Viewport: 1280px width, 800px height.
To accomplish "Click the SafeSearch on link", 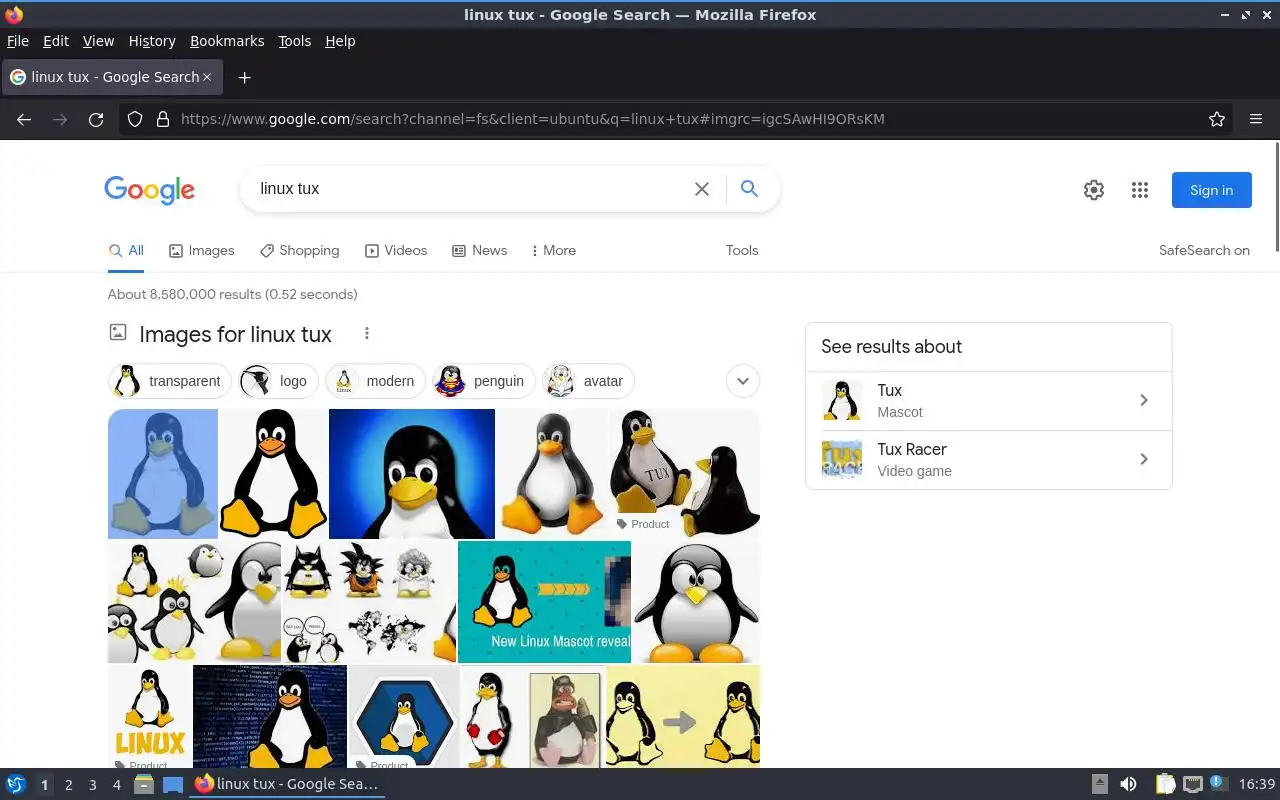I will (x=1204, y=250).
